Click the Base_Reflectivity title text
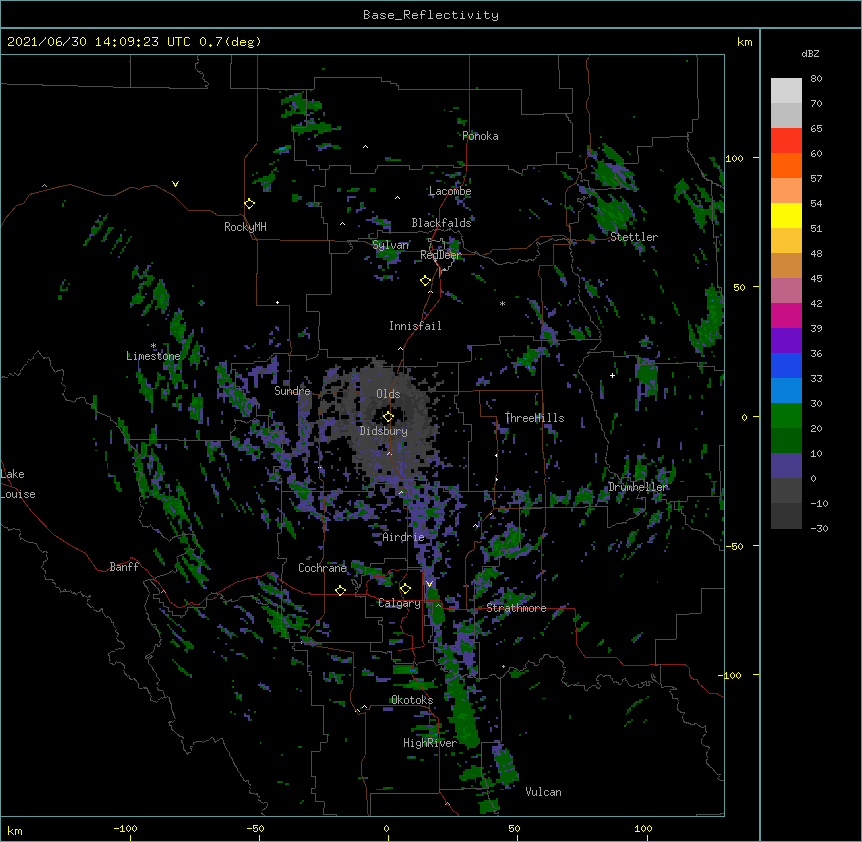Image resolution: width=862 pixels, height=842 pixels. coord(431,15)
